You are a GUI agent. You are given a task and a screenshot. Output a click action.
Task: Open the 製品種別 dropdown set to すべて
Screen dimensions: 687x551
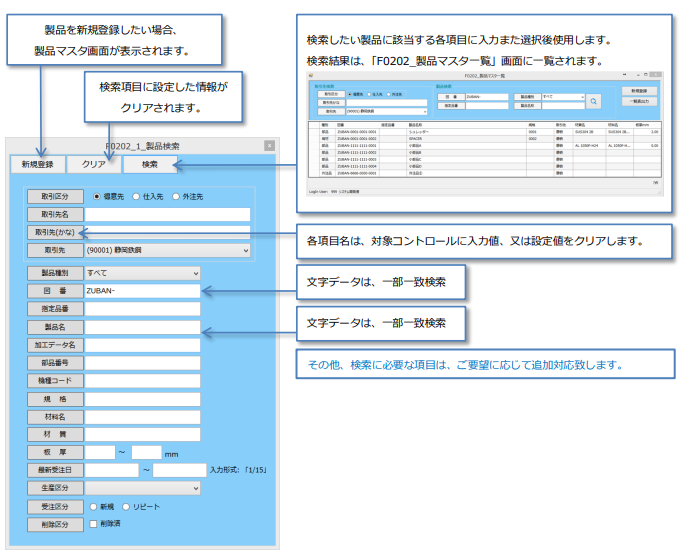(x=142, y=273)
